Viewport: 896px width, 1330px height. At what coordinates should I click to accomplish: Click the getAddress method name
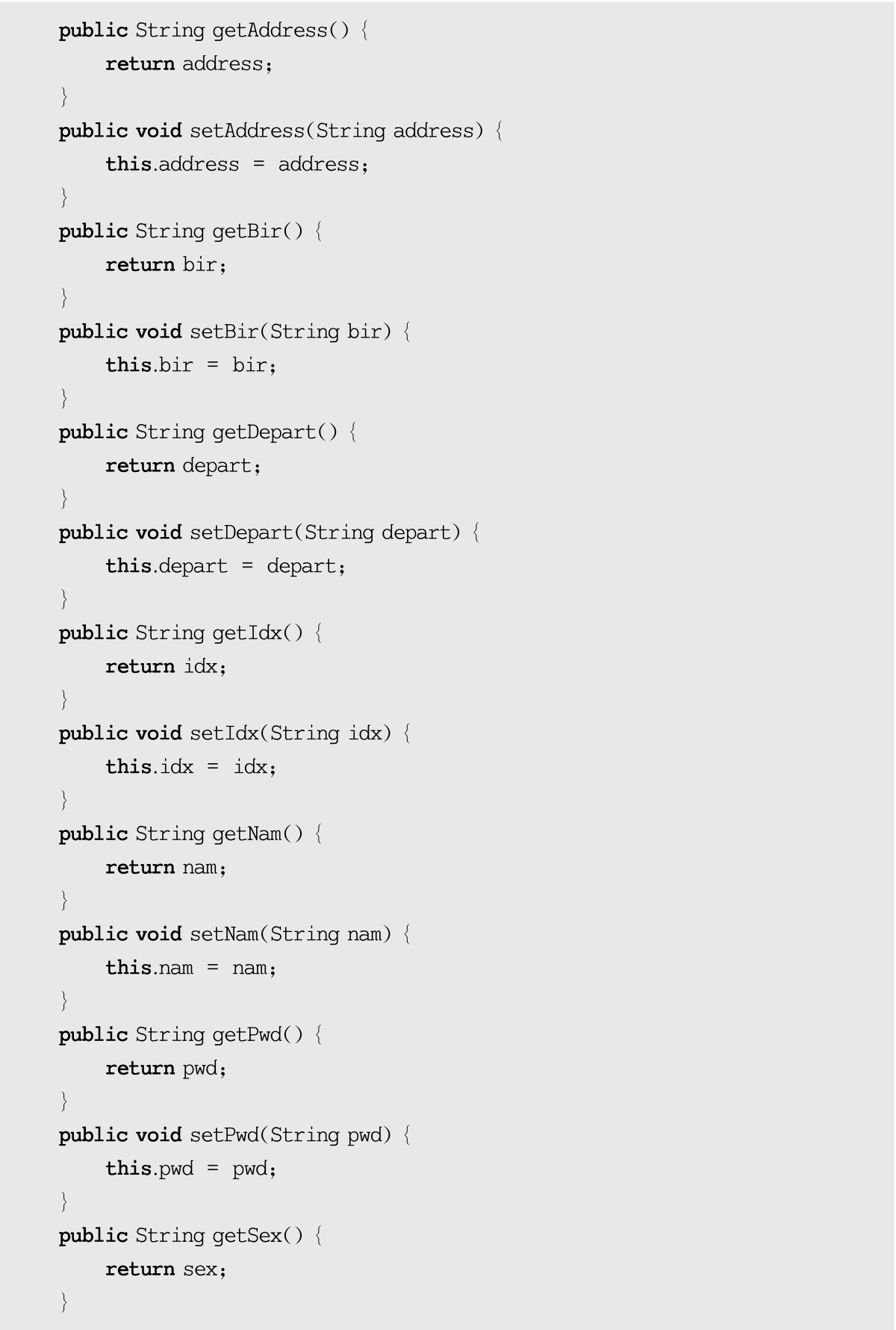click(x=270, y=31)
